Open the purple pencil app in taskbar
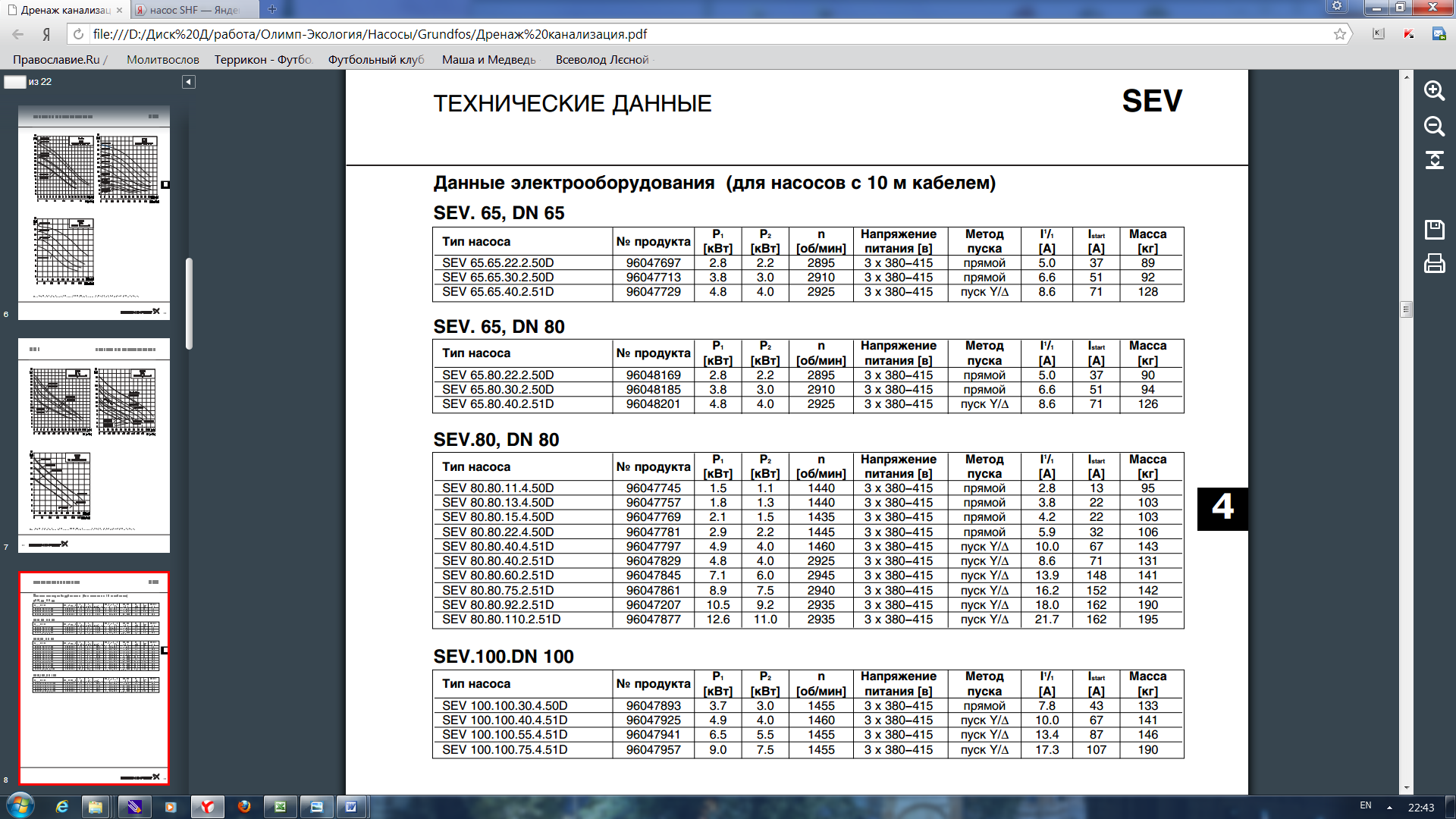This screenshot has width=1456, height=819. [x=134, y=807]
